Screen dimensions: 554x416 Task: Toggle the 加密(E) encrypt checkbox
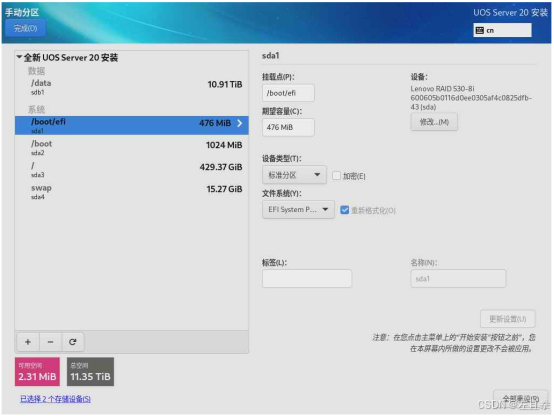tap(336, 175)
